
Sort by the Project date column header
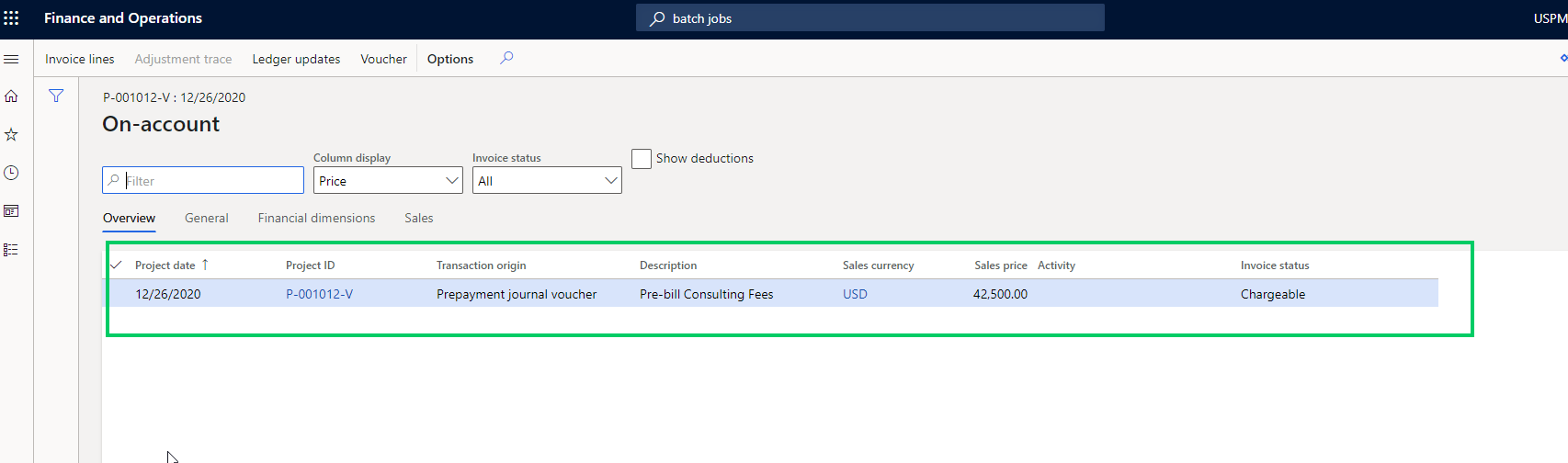pyautogui.click(x=165, y=265)
